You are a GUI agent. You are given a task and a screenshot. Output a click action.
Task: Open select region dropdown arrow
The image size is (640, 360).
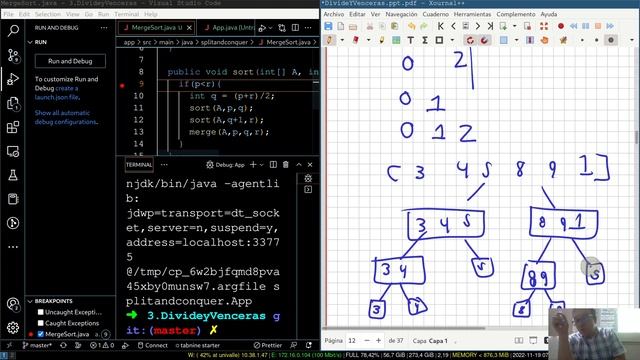516,40
